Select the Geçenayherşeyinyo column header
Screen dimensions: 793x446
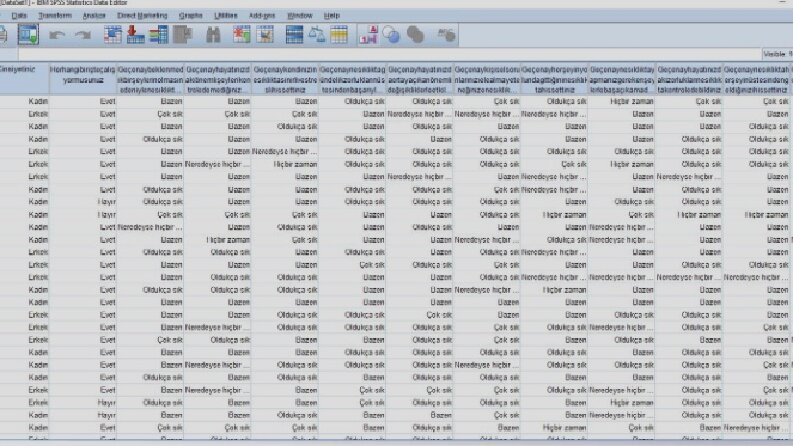point(554,79)
